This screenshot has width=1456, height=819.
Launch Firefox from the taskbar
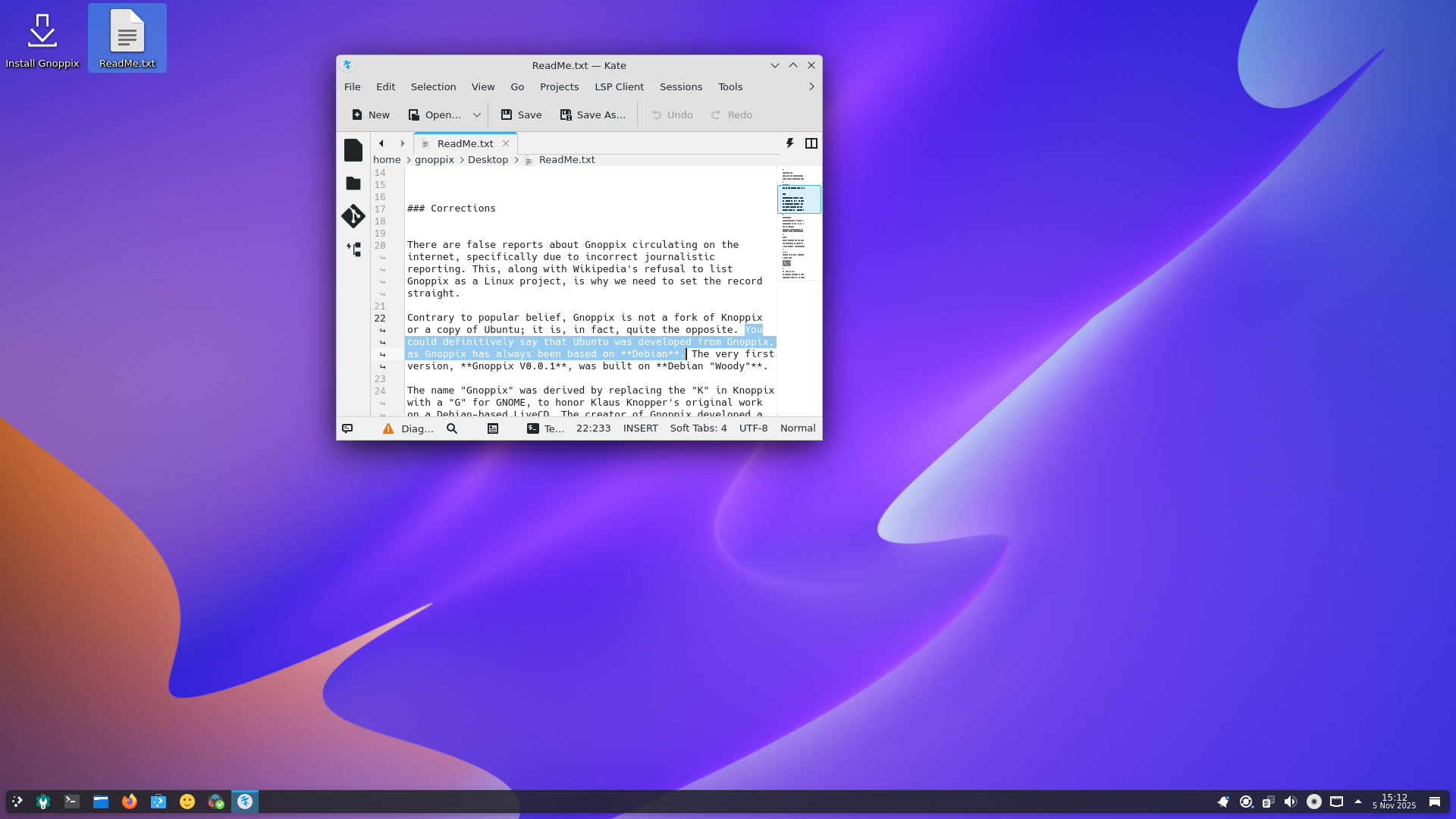pos(130,802)
